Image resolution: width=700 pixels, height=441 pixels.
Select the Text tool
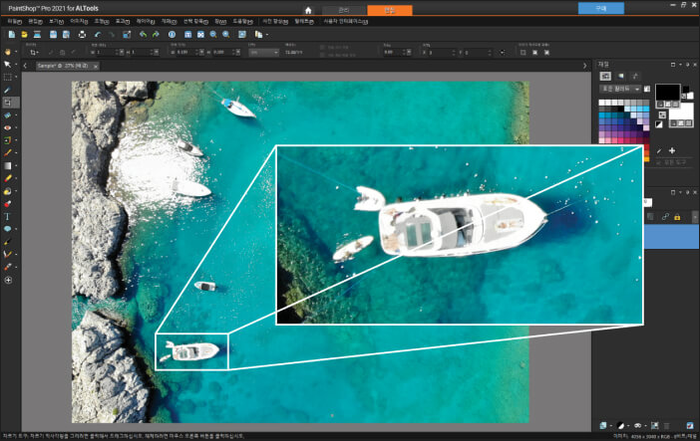point(7,217)
